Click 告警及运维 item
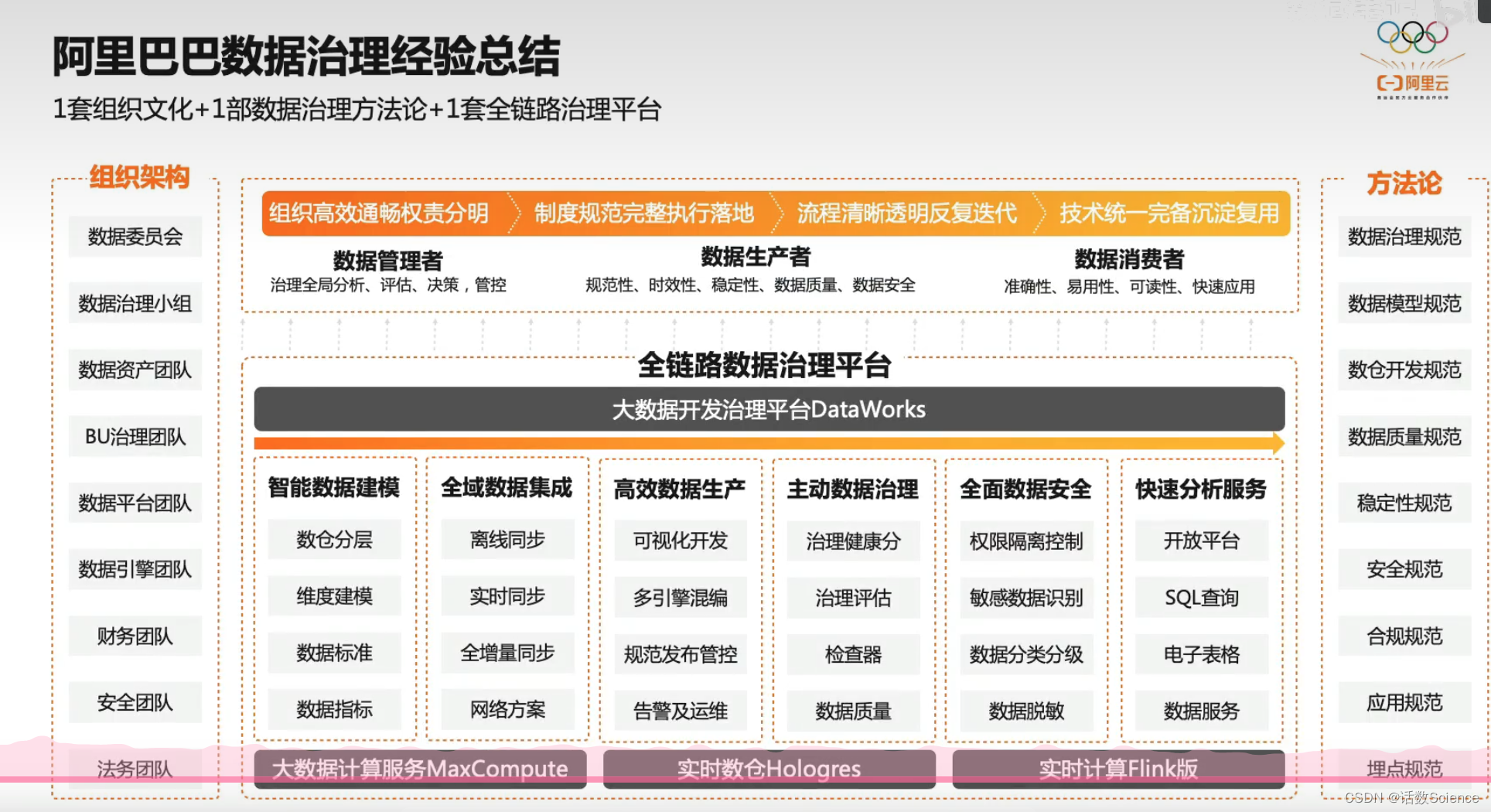The image size is (1491, 812). point(681,711)
